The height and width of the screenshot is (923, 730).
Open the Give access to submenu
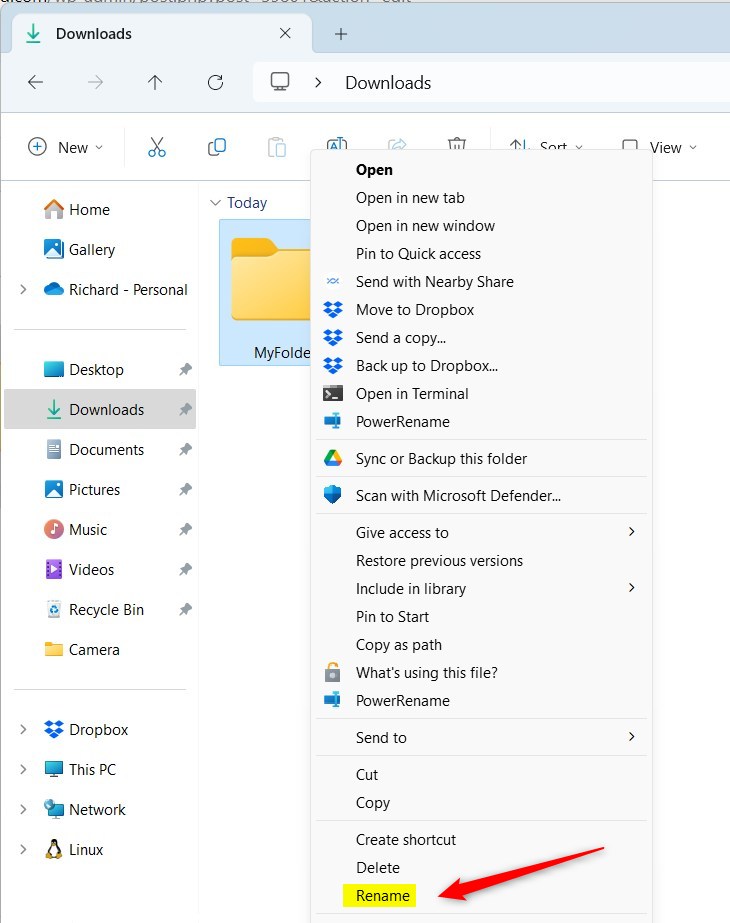pyautogui.click(x=482, y=533)
